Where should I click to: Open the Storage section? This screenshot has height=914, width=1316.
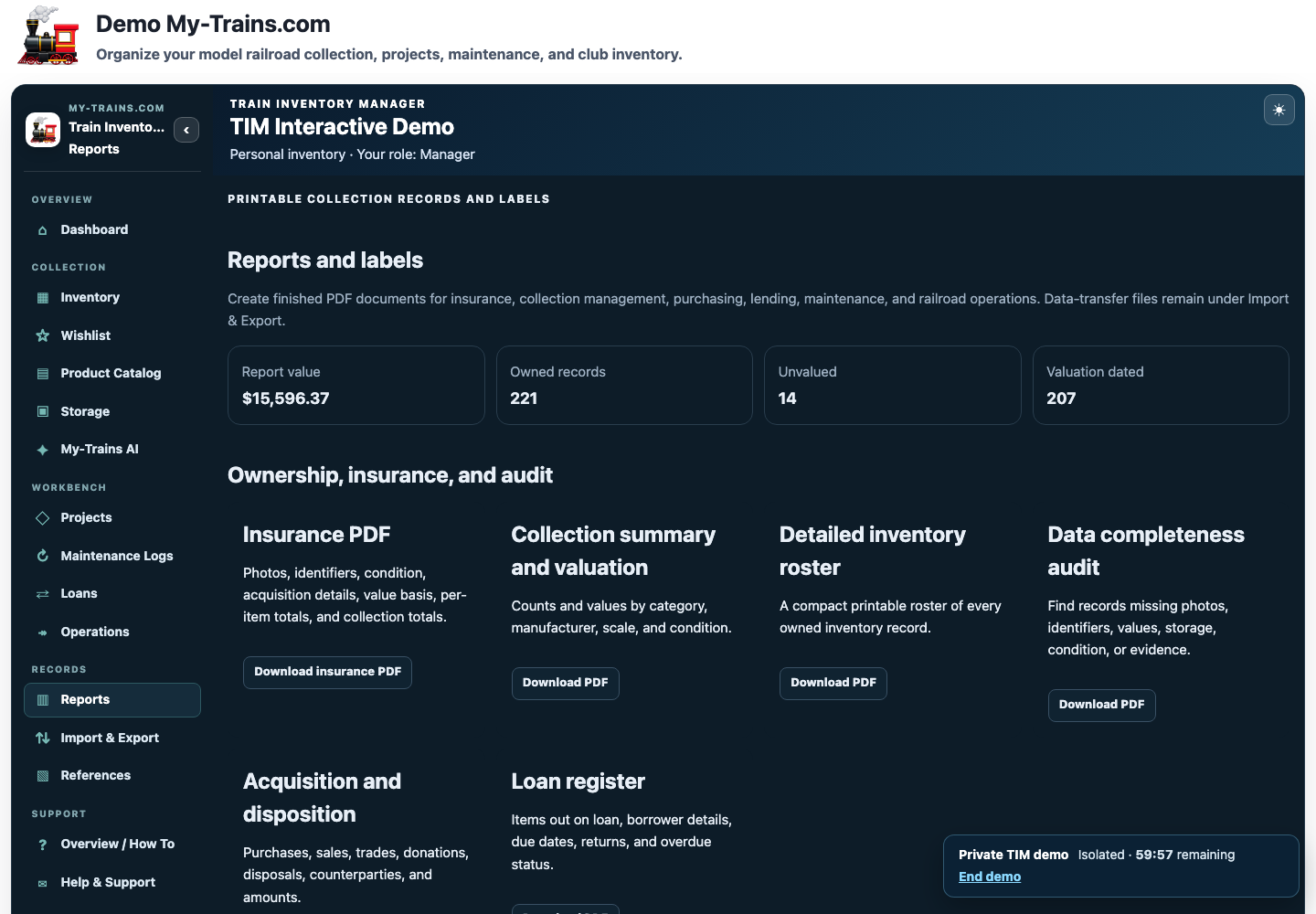[112, 411]
